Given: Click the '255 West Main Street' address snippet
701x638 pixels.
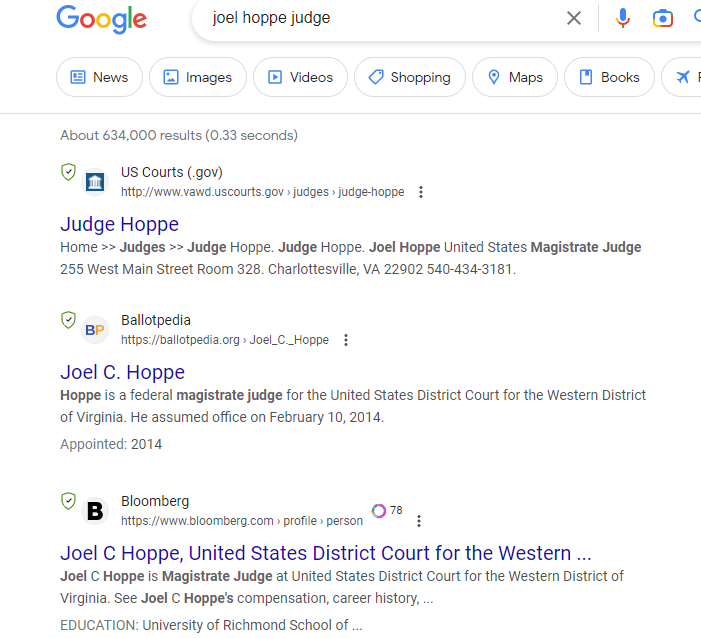Looking at the screenshot, I should [288, 269].
